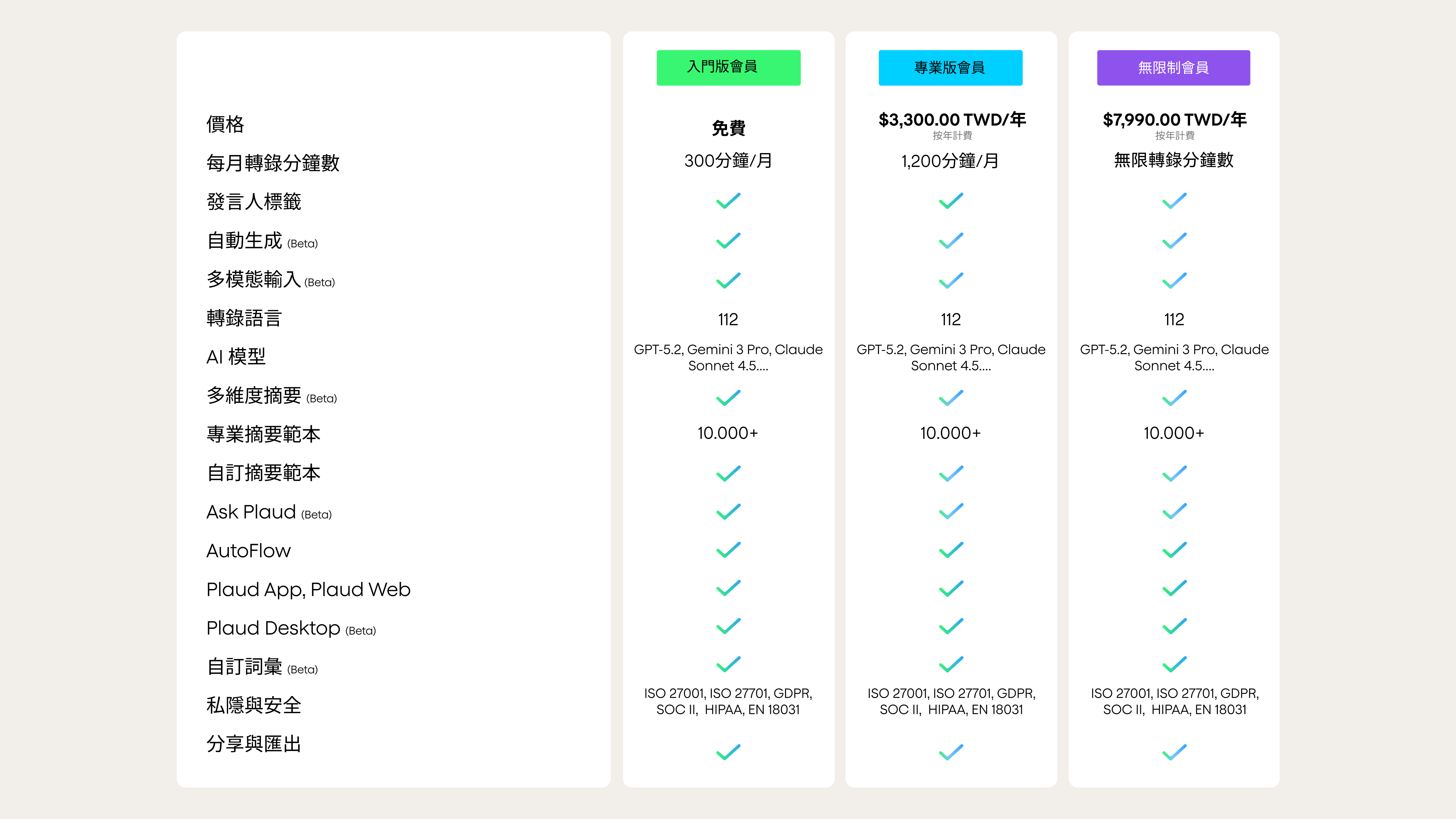Click 分享與匯出 checkmark in the 無限制會員 column

tap(1174, 752)
